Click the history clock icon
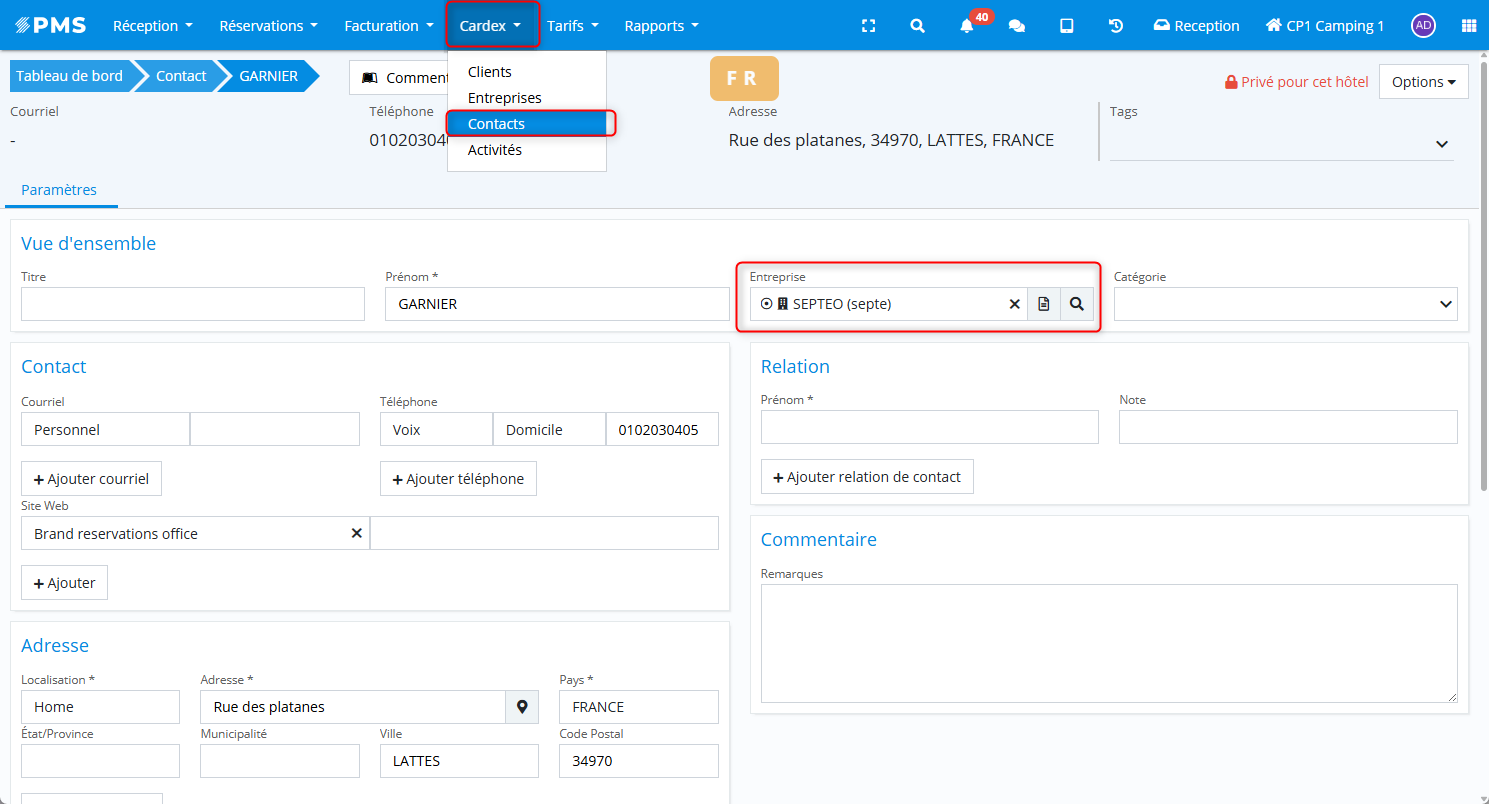Screen dimensions: 1489x804 coord(1116,26)
